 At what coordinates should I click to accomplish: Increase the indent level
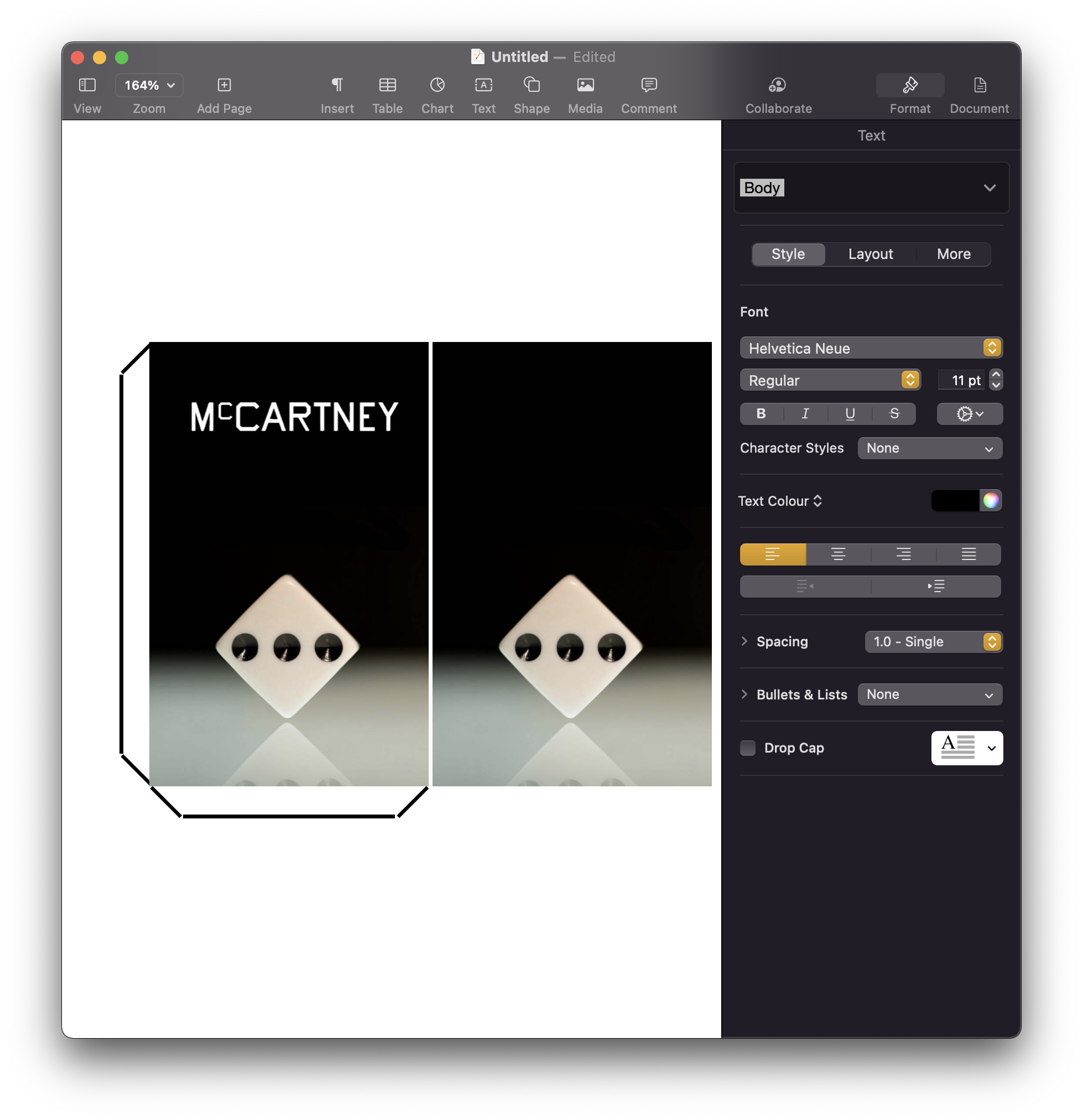[936, 587]
